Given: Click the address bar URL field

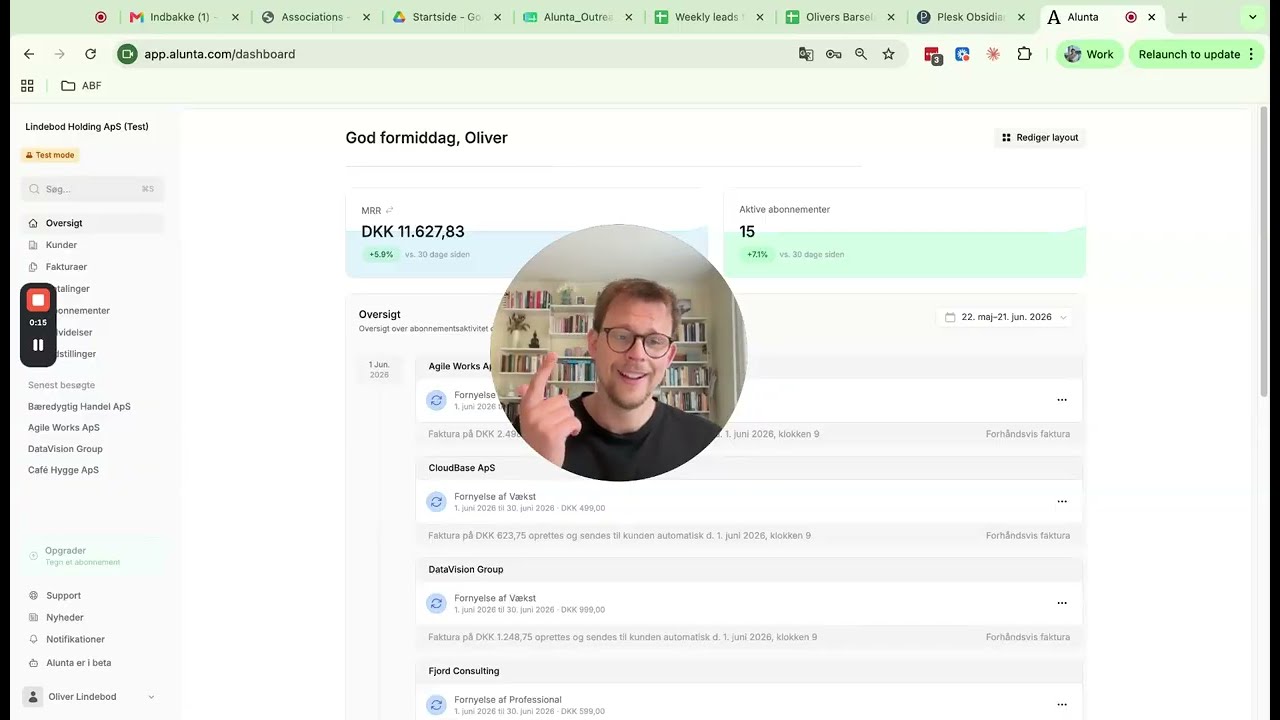Looking at the screenshot, I should [460, 54].
